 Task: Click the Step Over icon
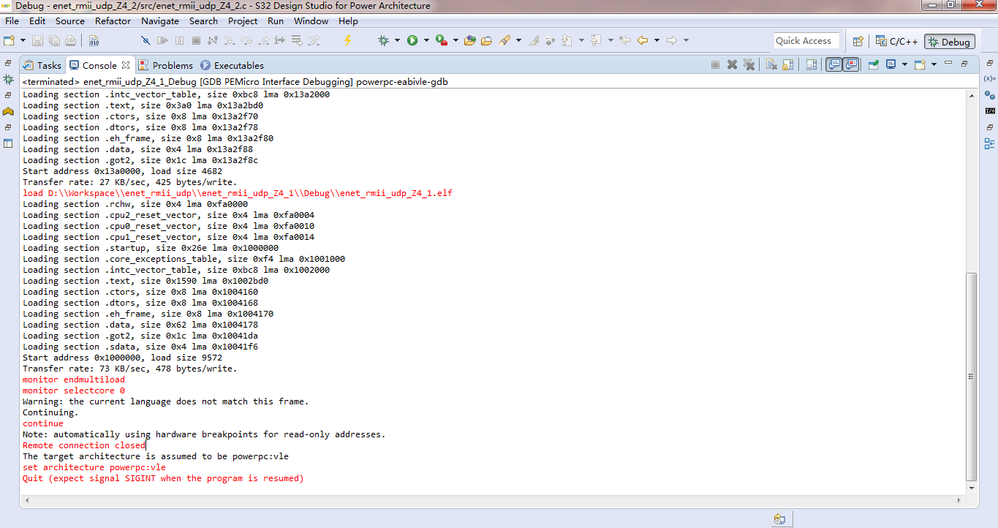(x=246, y=41)
